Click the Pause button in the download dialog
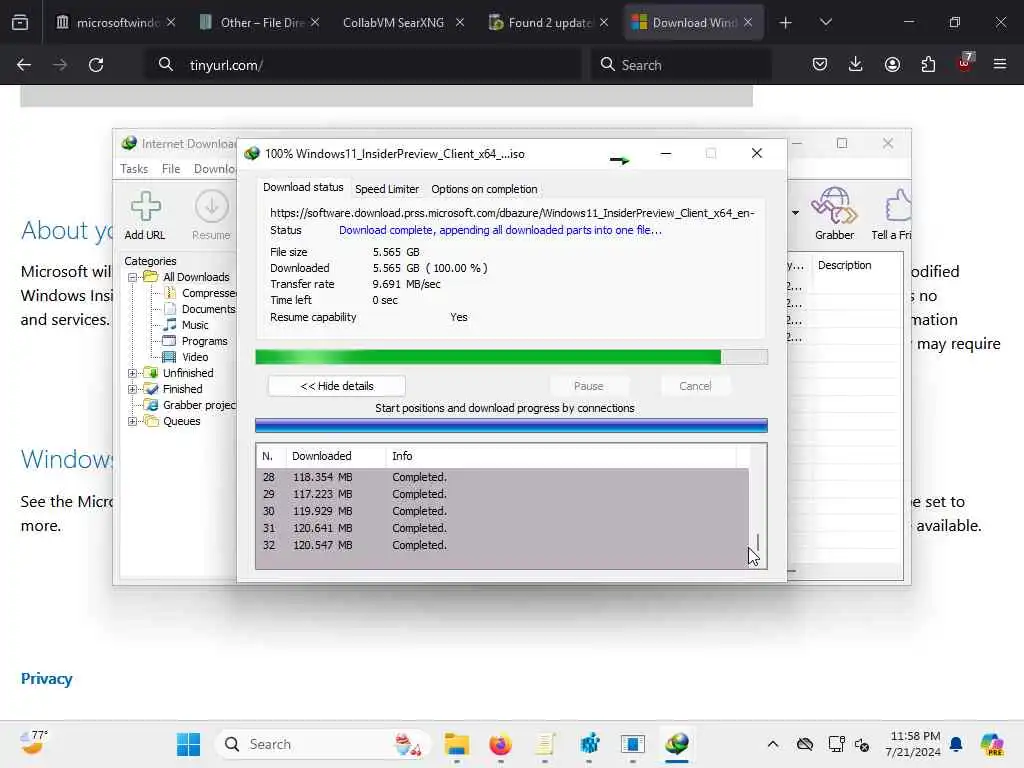 (588, 386)
